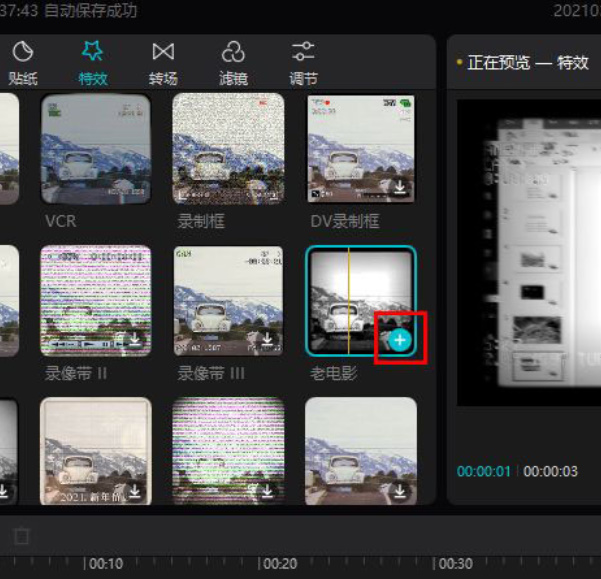Download the 录像带 II effect
The height and width of the screenshot is (579, 601).
coord(135,339)
